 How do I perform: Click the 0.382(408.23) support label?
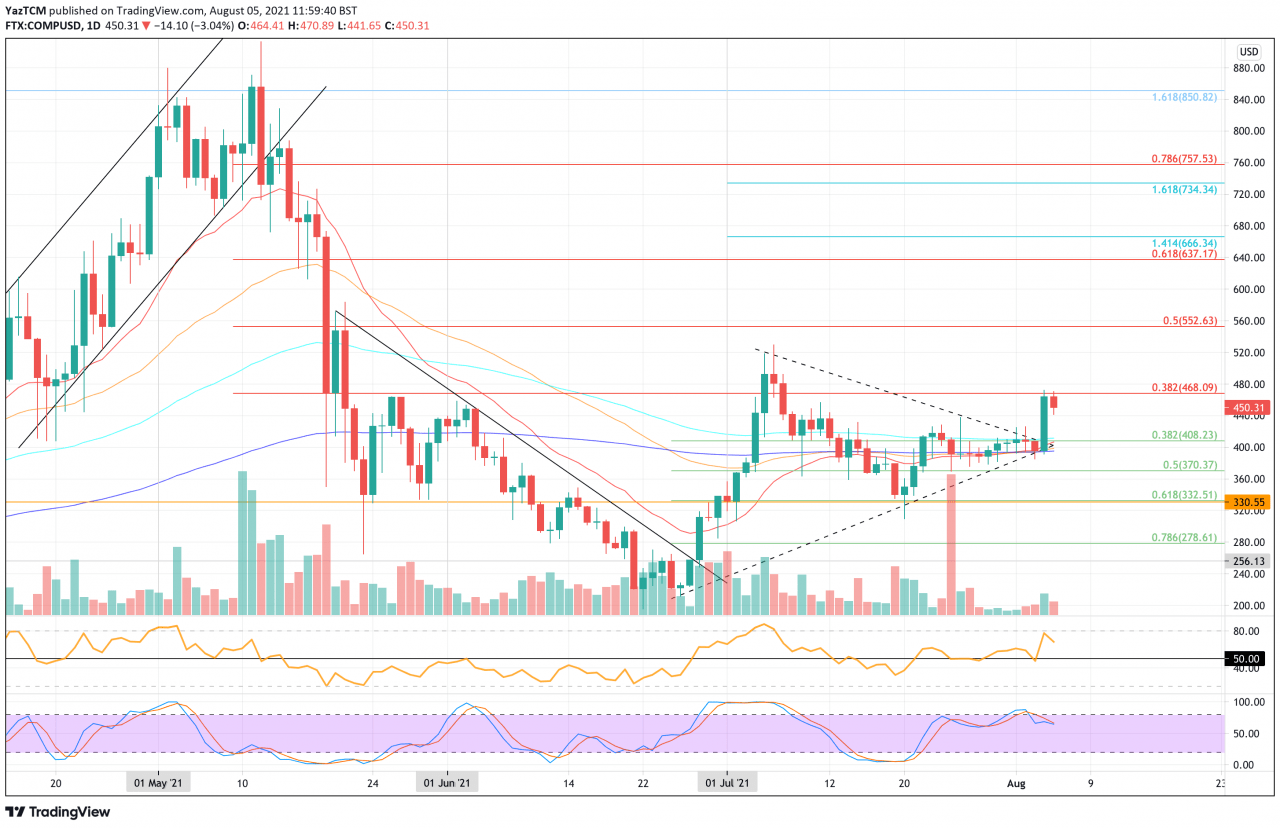click(1183, 435)
